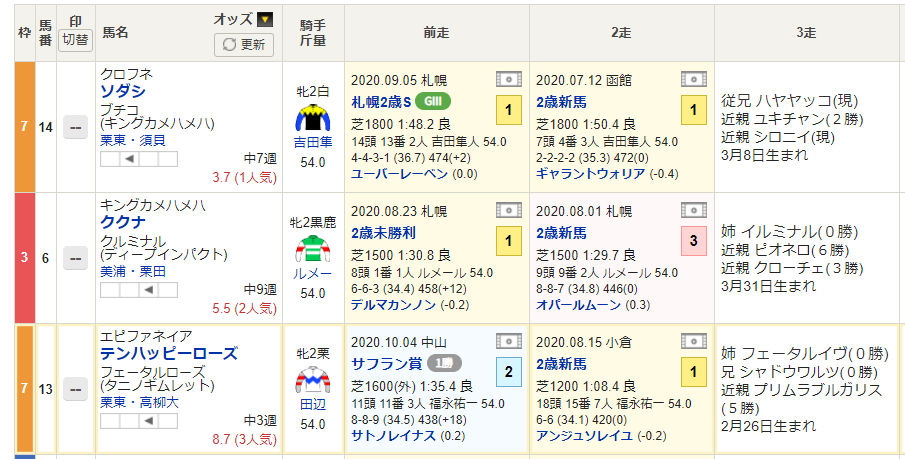Viewport: 905px width, 459px height.
Task: Open ククナ's 2歳新馬 race result
Action: tap(561, 233)
